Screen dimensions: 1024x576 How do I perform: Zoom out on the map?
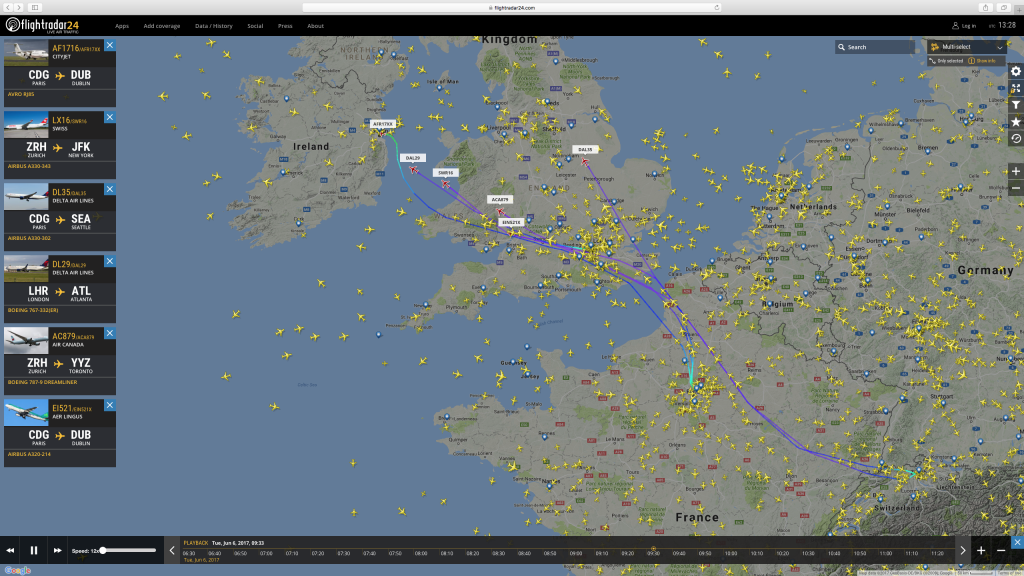point(1016,188)
